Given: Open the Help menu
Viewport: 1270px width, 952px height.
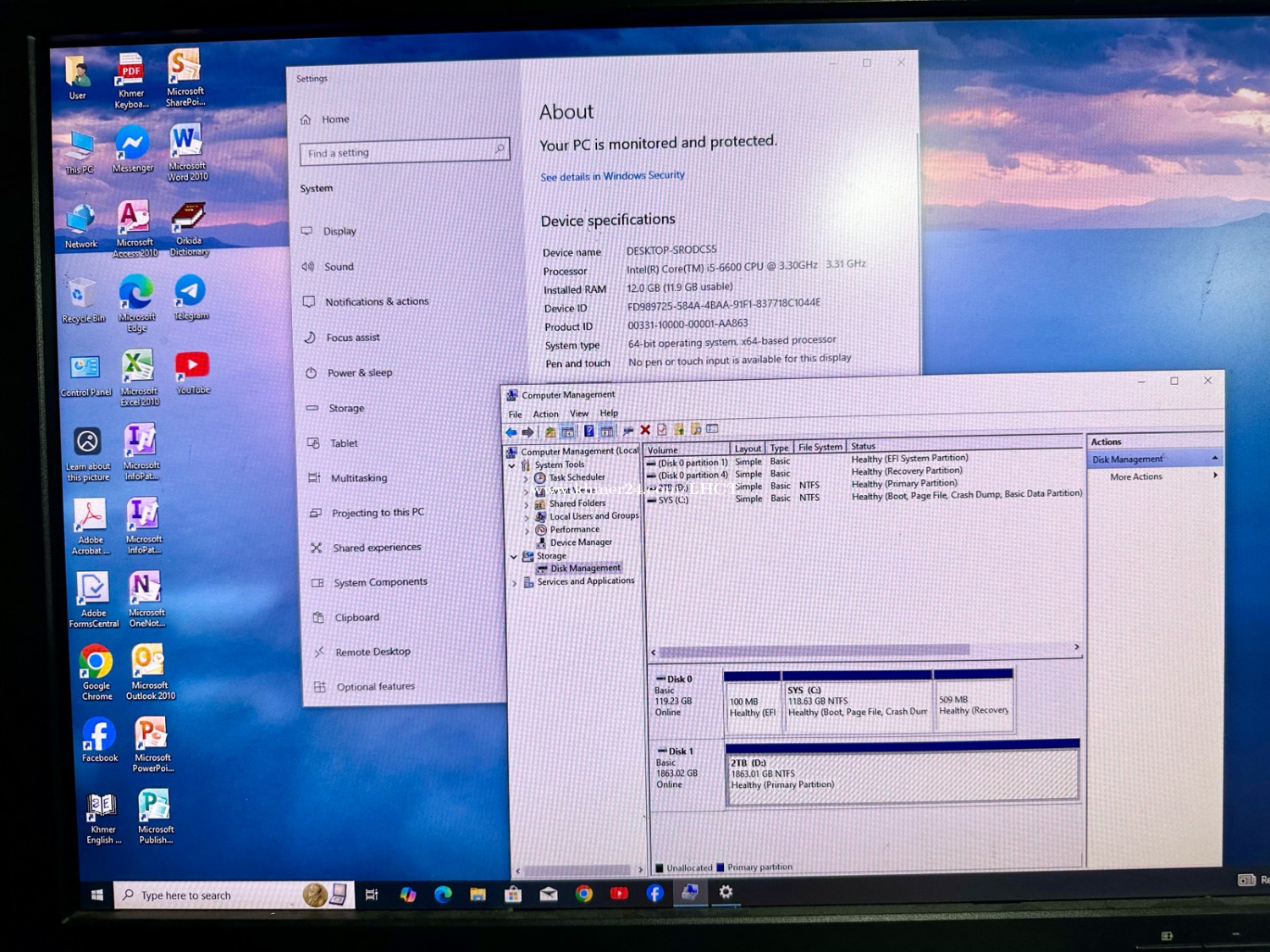Looking at the screenshot, I should 609,413.
